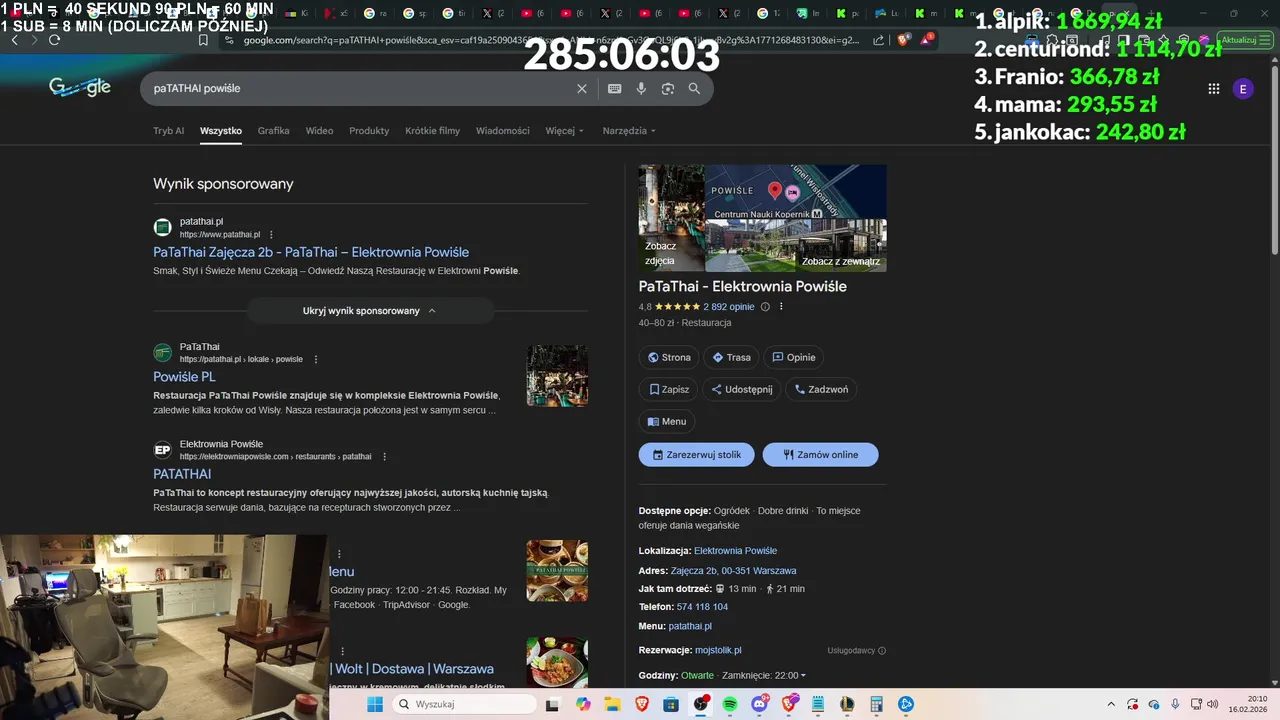Click the Opinie reviews button
This screenshot has width=1280, height=720.
(794, 357)
